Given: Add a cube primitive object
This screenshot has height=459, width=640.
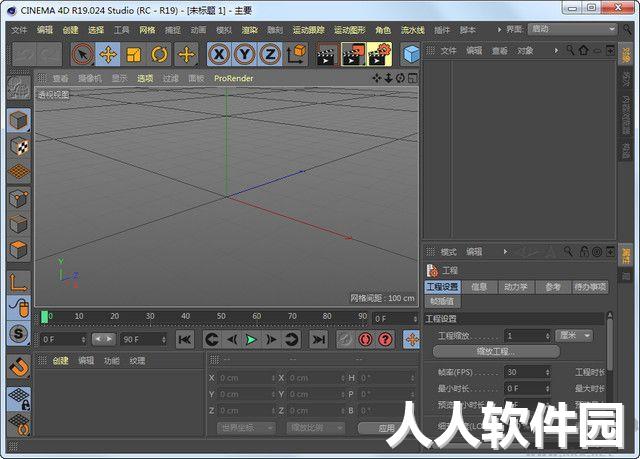Looking at the screenshot, I should pos(411,54).
